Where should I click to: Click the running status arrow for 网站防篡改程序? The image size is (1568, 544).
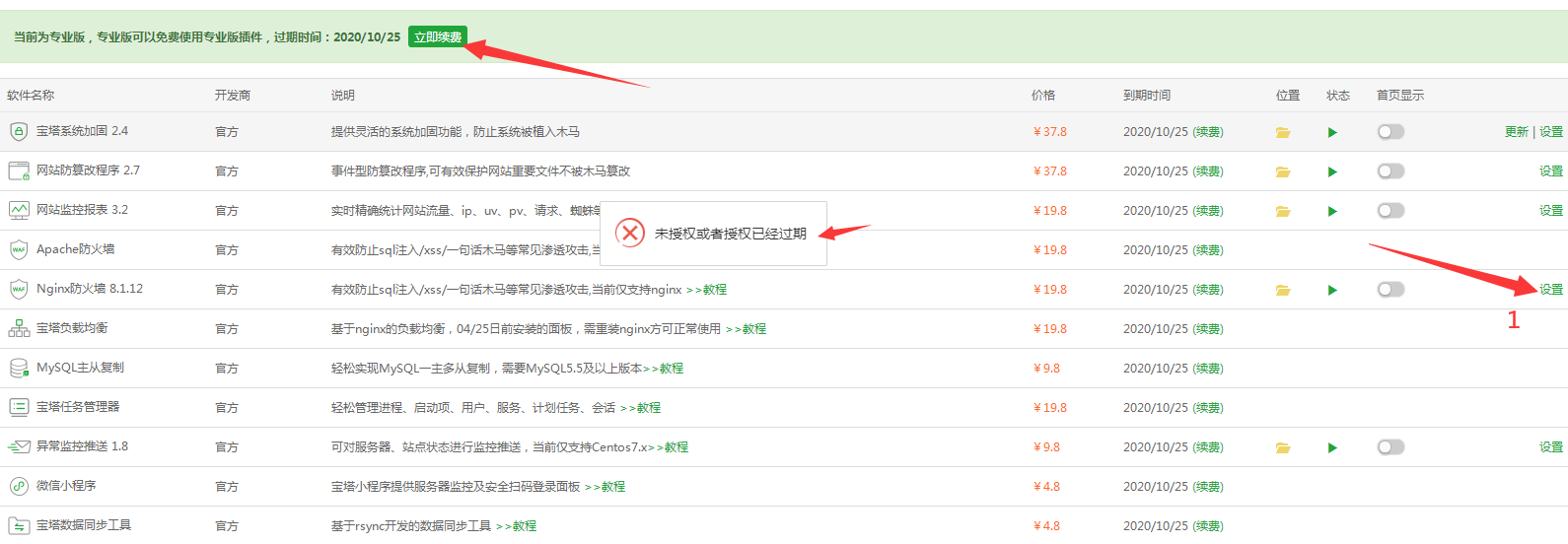click(x=1332, y=171)
